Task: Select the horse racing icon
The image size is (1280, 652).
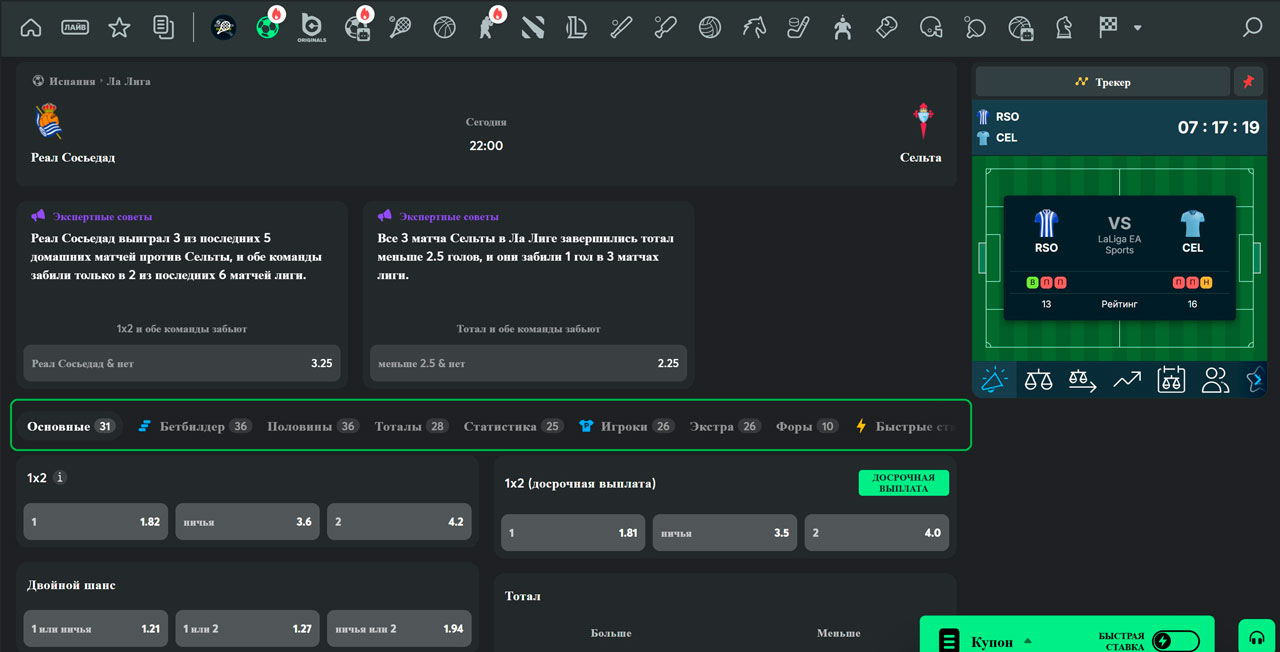Action: (x=754, y=28)
